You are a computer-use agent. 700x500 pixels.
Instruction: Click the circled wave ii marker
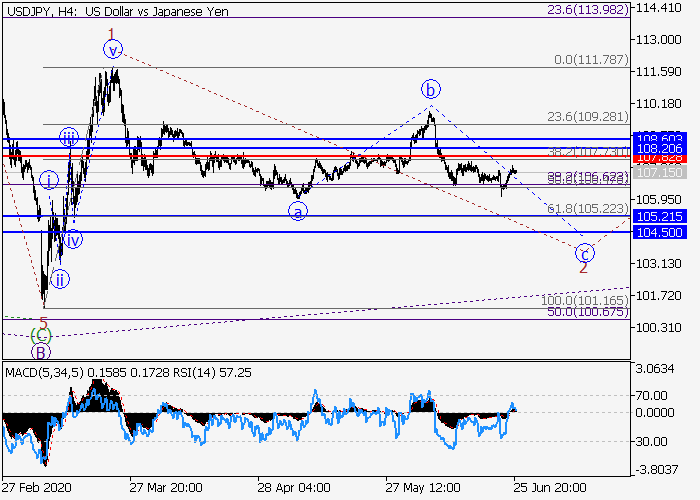pyautogui.click(x=60, y=277)
